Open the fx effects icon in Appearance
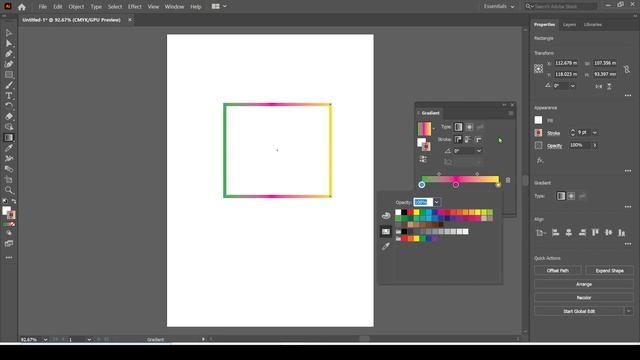This screenshot has width=640, height=360. [x=540, y=160]
